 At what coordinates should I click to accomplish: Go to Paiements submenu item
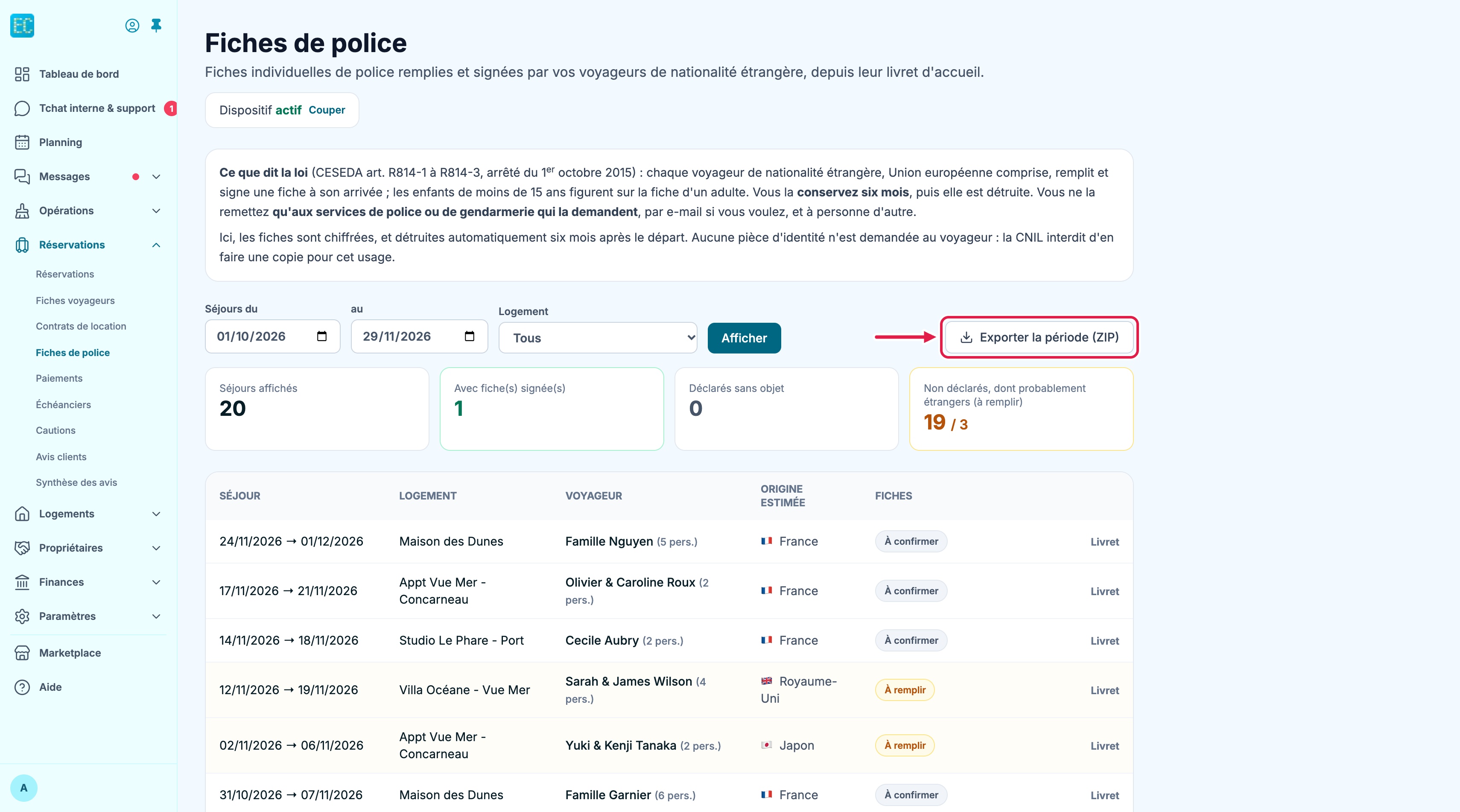point(59,379)
